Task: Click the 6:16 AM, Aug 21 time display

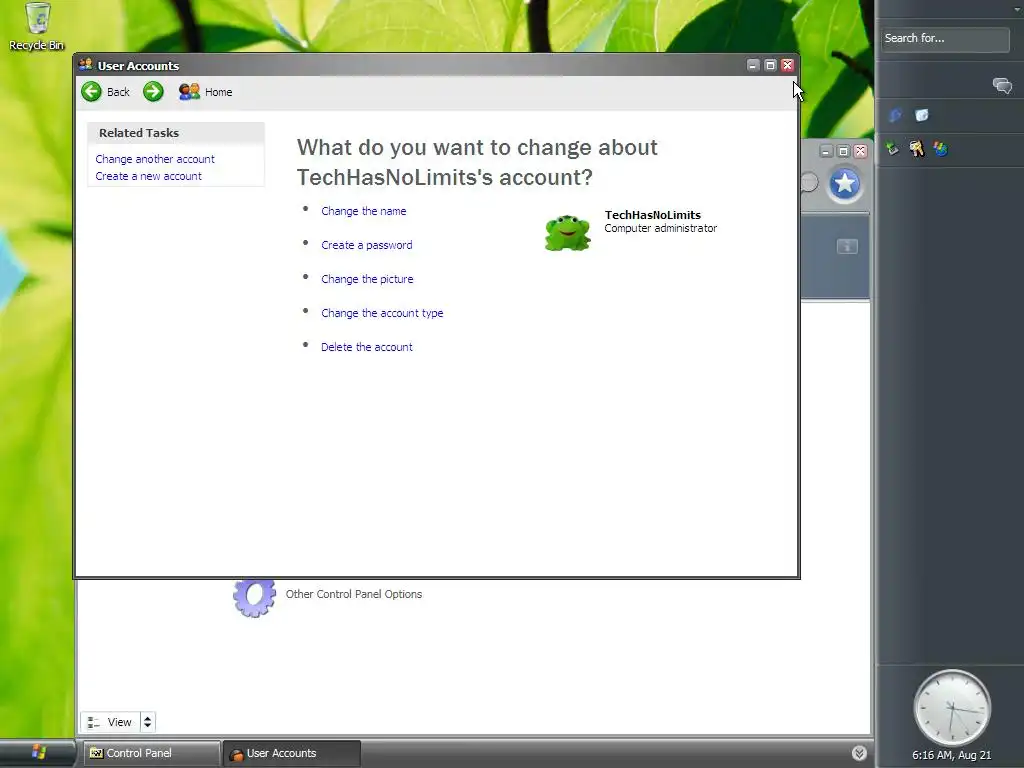Action: click(952, 755)
